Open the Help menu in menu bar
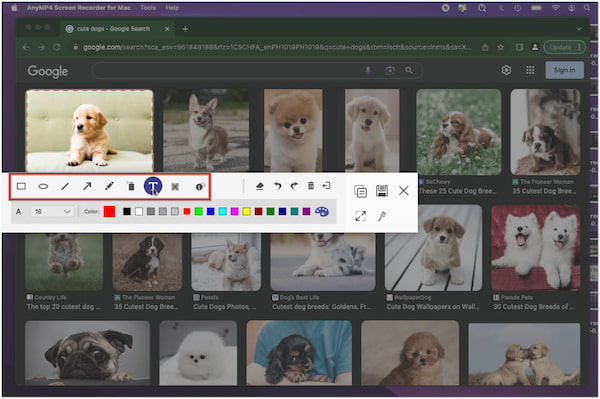 pyautogui.click(x=172, y=8)
